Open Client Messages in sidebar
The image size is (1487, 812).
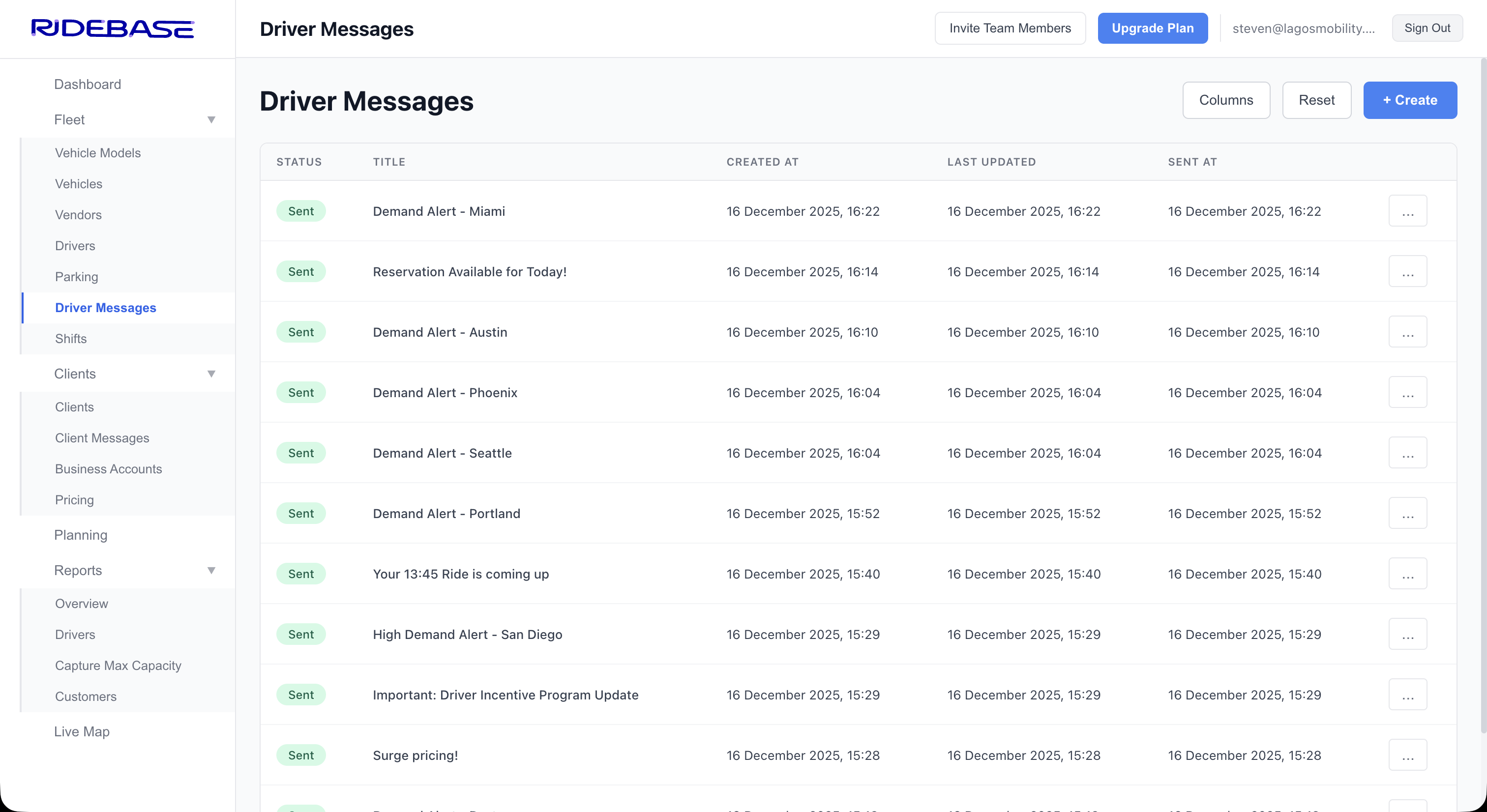pos(102,438)
